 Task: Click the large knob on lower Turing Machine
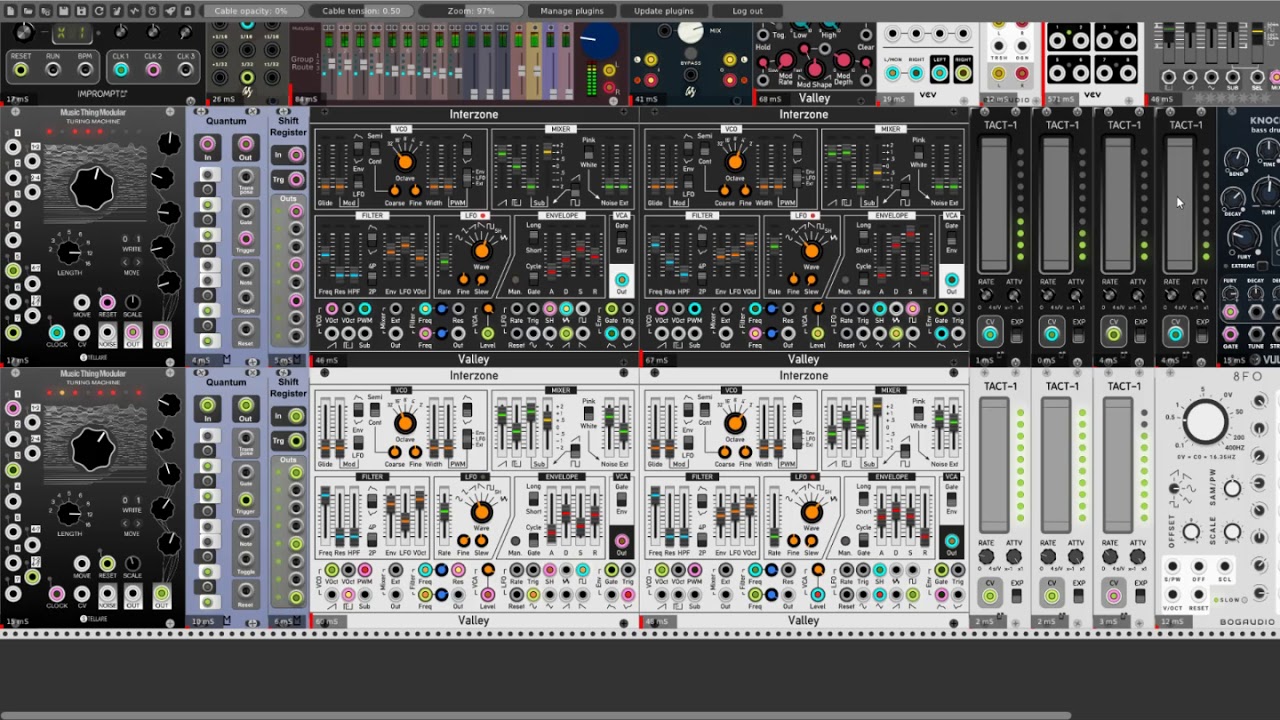[92, 450]
